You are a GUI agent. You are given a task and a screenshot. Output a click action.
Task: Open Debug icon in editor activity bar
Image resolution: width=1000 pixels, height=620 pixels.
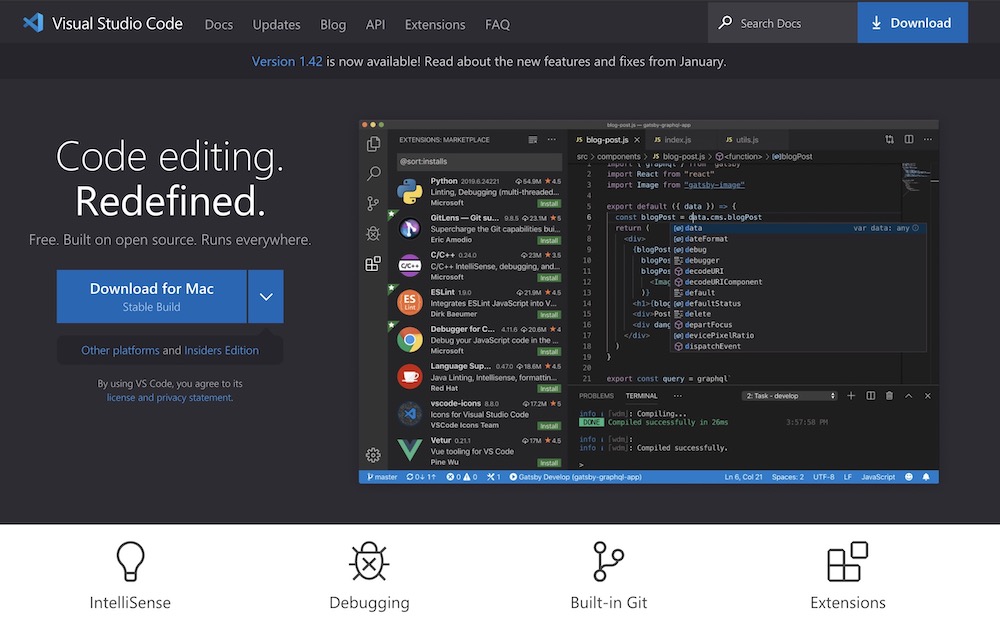click(373, 233)
